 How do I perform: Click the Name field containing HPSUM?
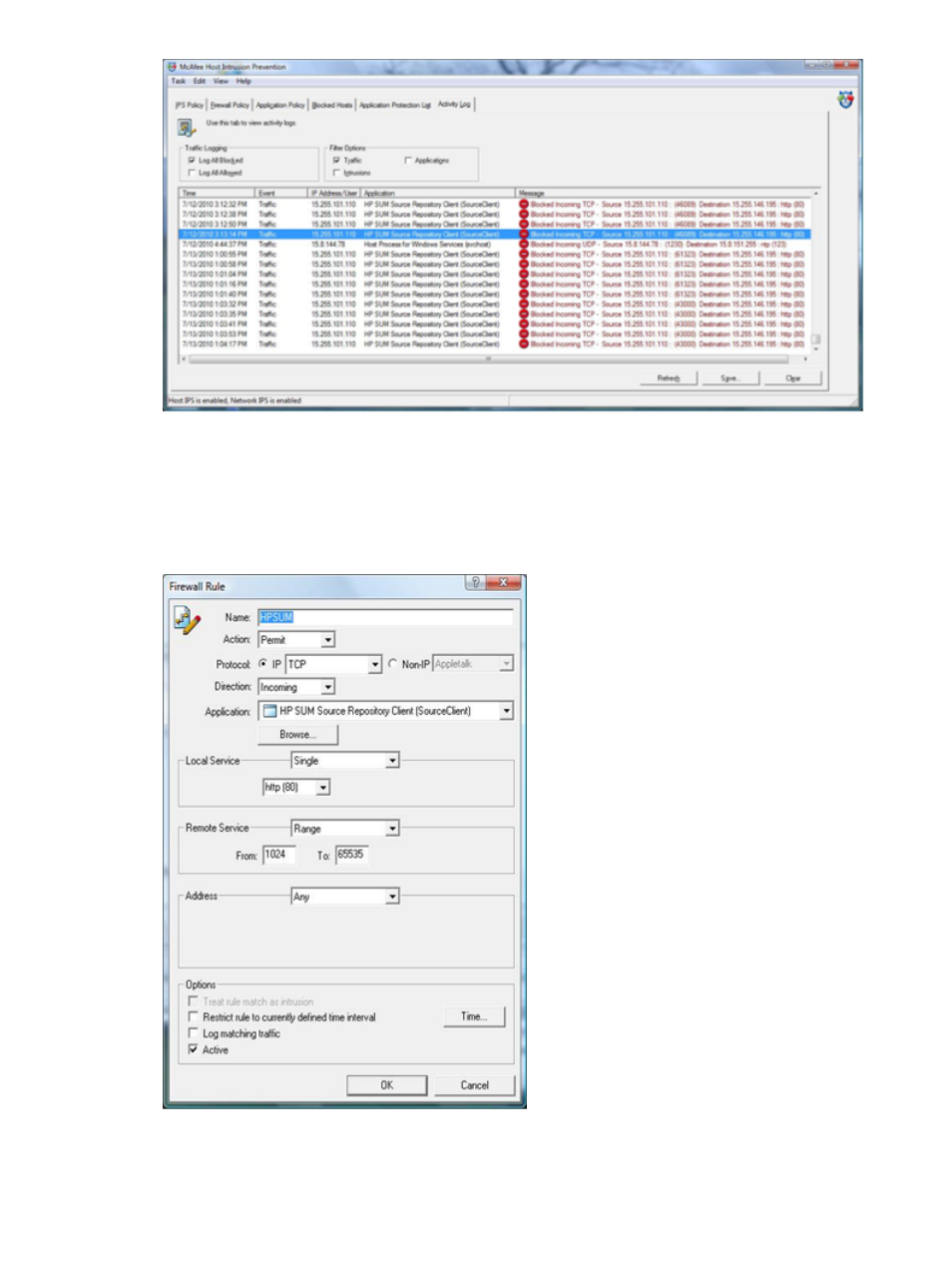(x=385, y=617)
